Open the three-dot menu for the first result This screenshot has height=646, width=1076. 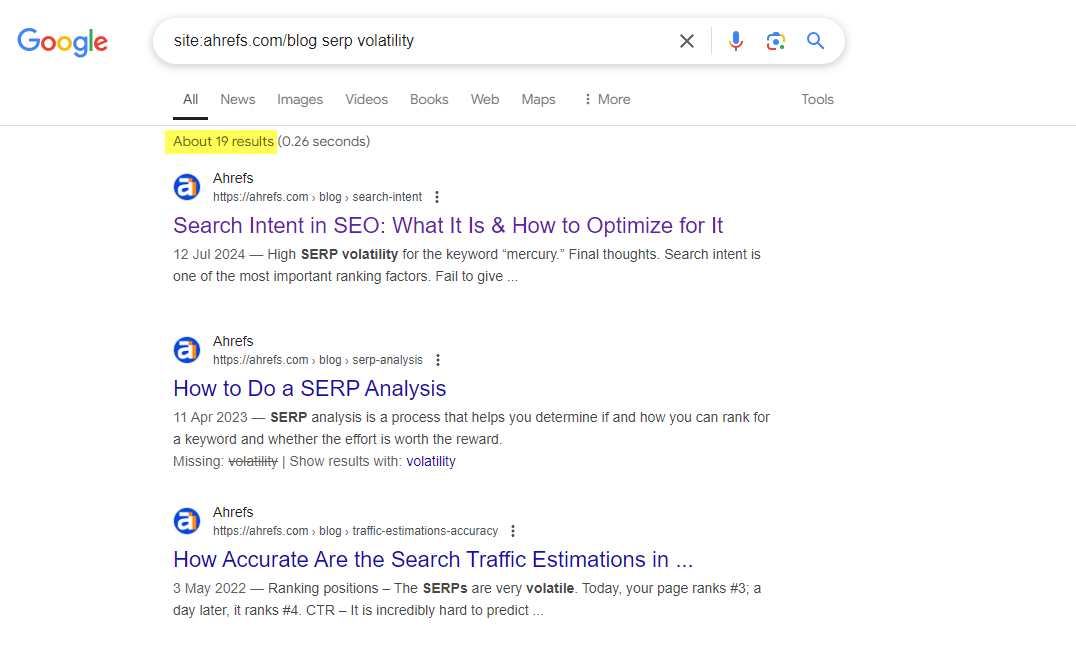[x=437, y=197]
